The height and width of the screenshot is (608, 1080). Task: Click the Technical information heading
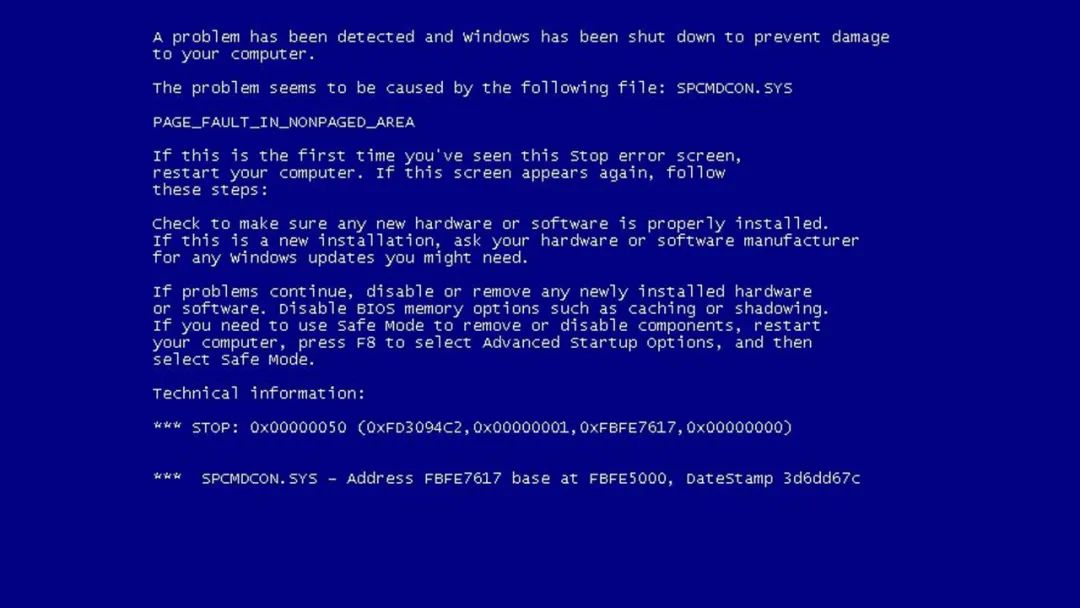pos(258,394)
